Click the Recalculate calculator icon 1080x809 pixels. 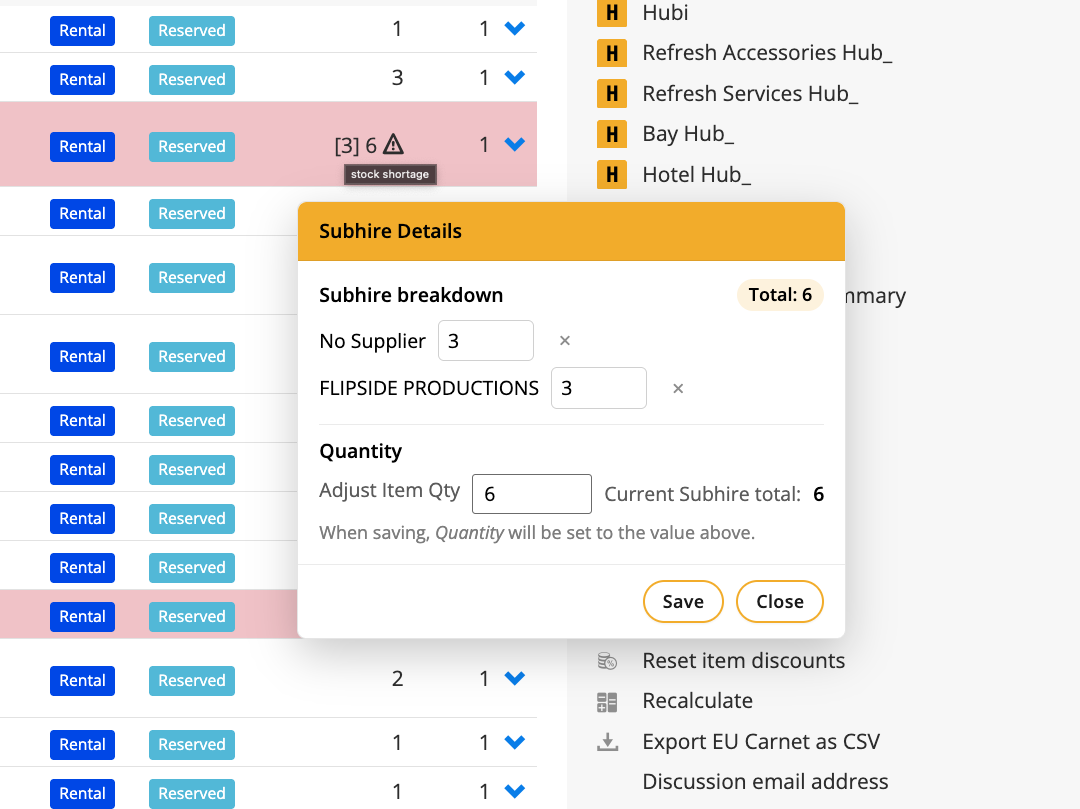[x=607, y=702]
